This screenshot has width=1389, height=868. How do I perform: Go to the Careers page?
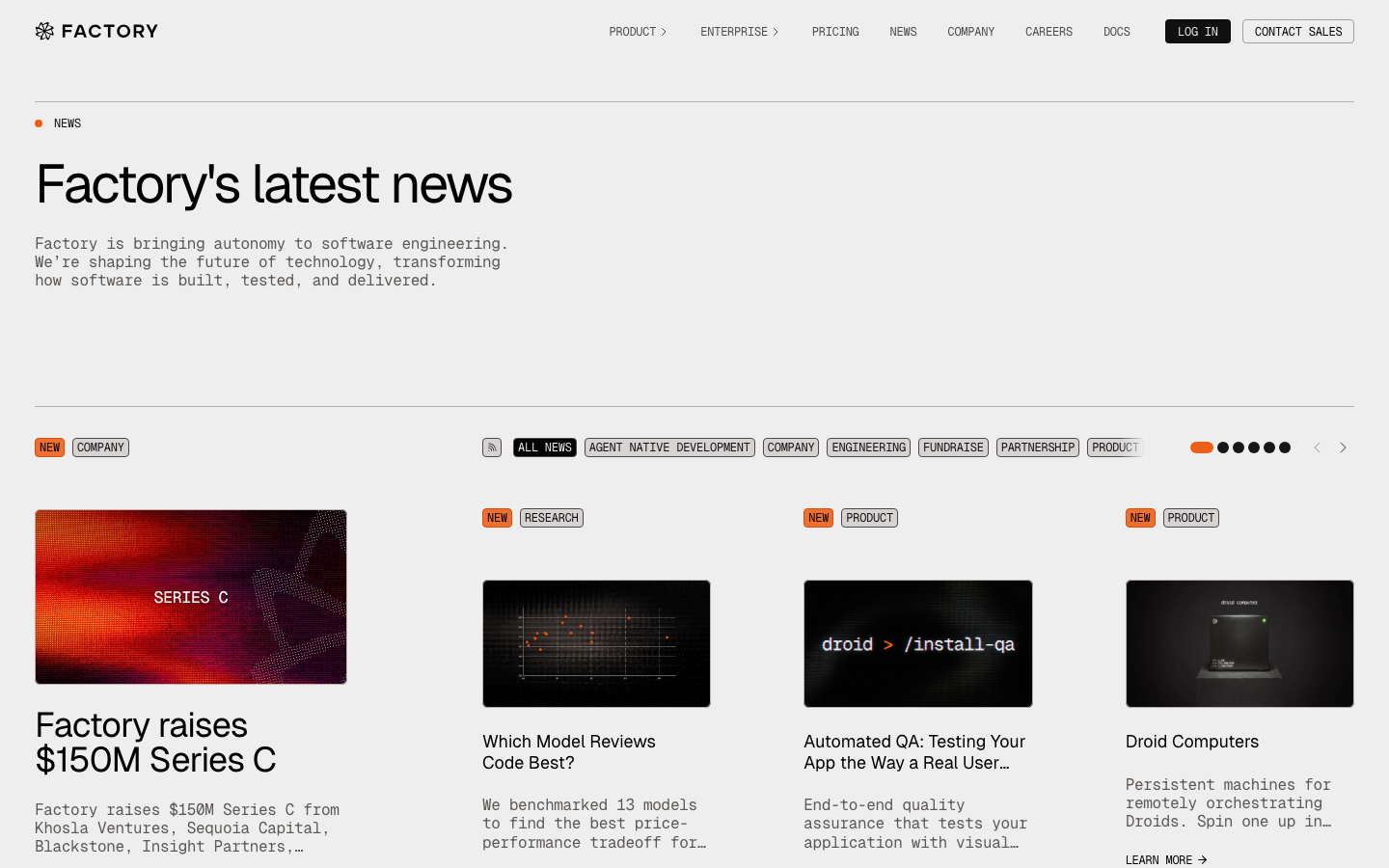point(1049,32)
